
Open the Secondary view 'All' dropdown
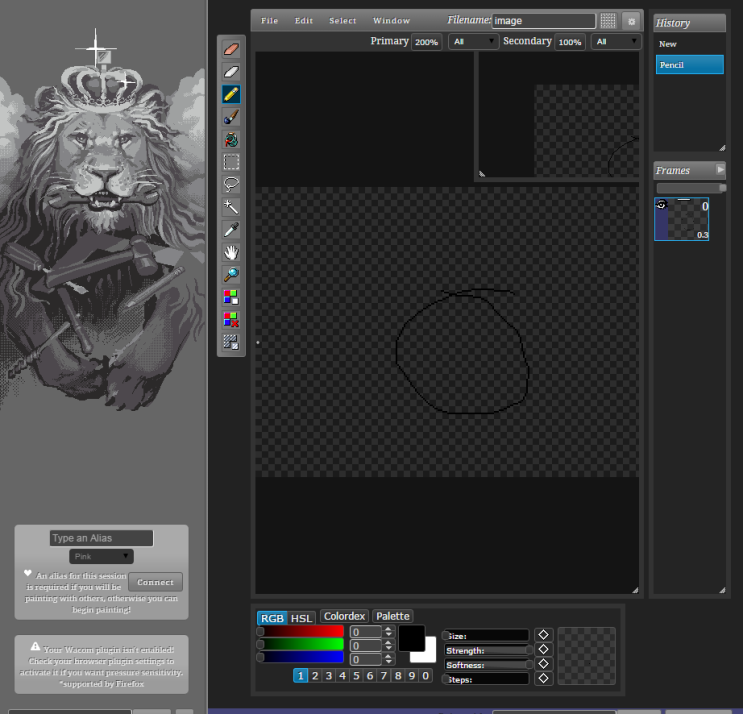pyautogui.click(x=615, y=42)
